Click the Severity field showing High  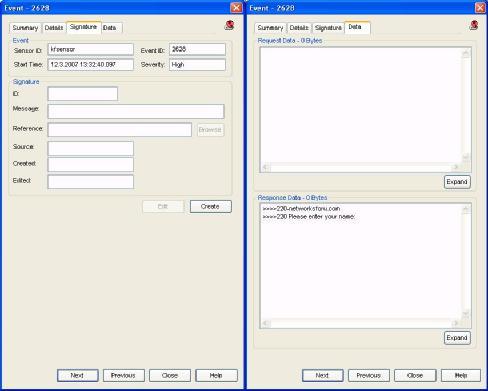pos(197,65)
